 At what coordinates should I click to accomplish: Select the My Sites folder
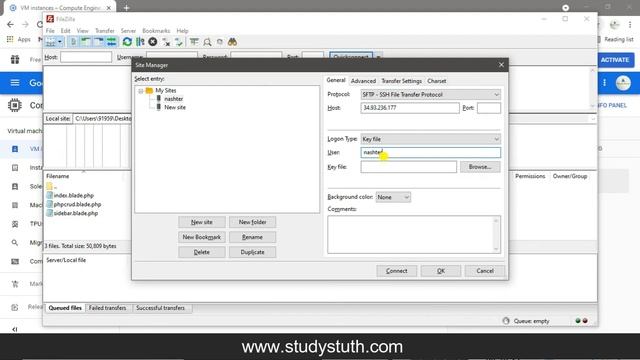(x=165, y=90)
